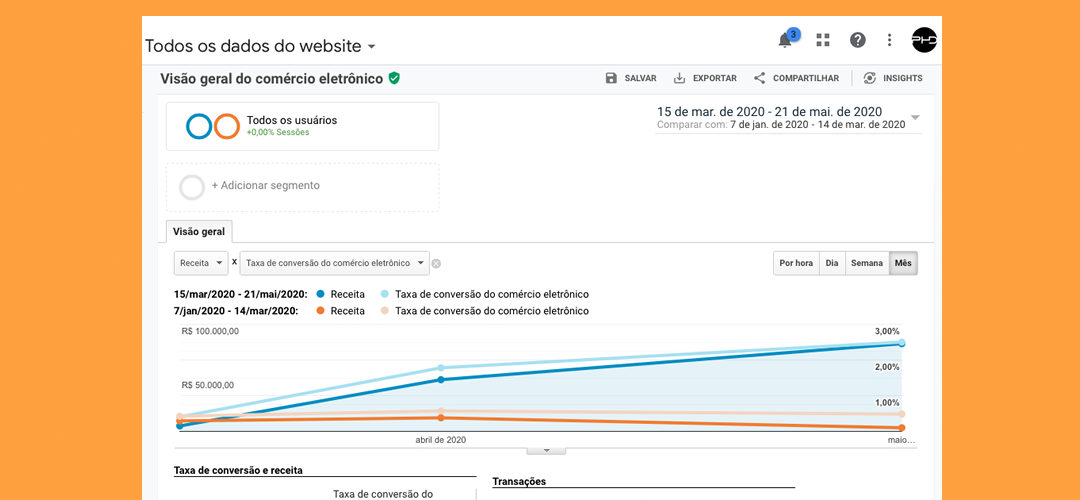Click the Transações section heading
The height and width of the screenshot is (500, 1080).
pyautogui.click(x=519, y=481)
